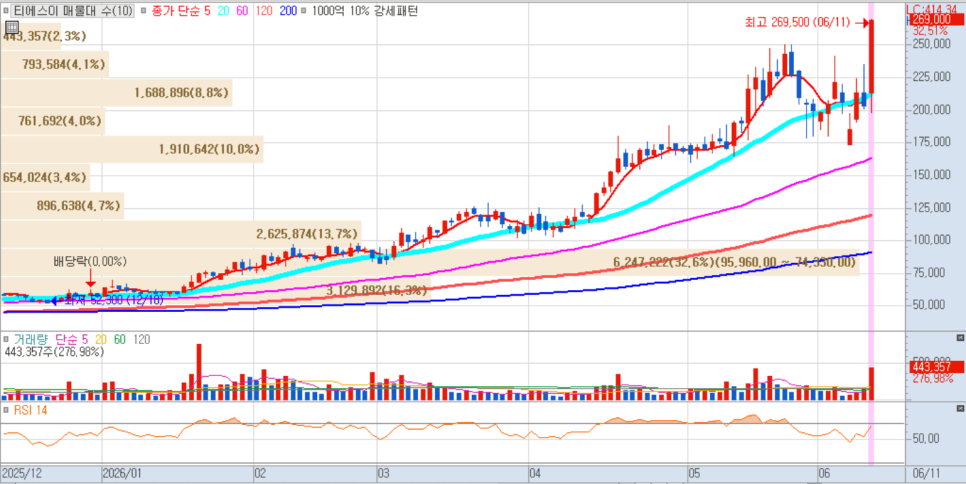This screenshot has height=484, width=966.
Task: Click the 05 month date axis label
Action: click(x=694, y=474)
